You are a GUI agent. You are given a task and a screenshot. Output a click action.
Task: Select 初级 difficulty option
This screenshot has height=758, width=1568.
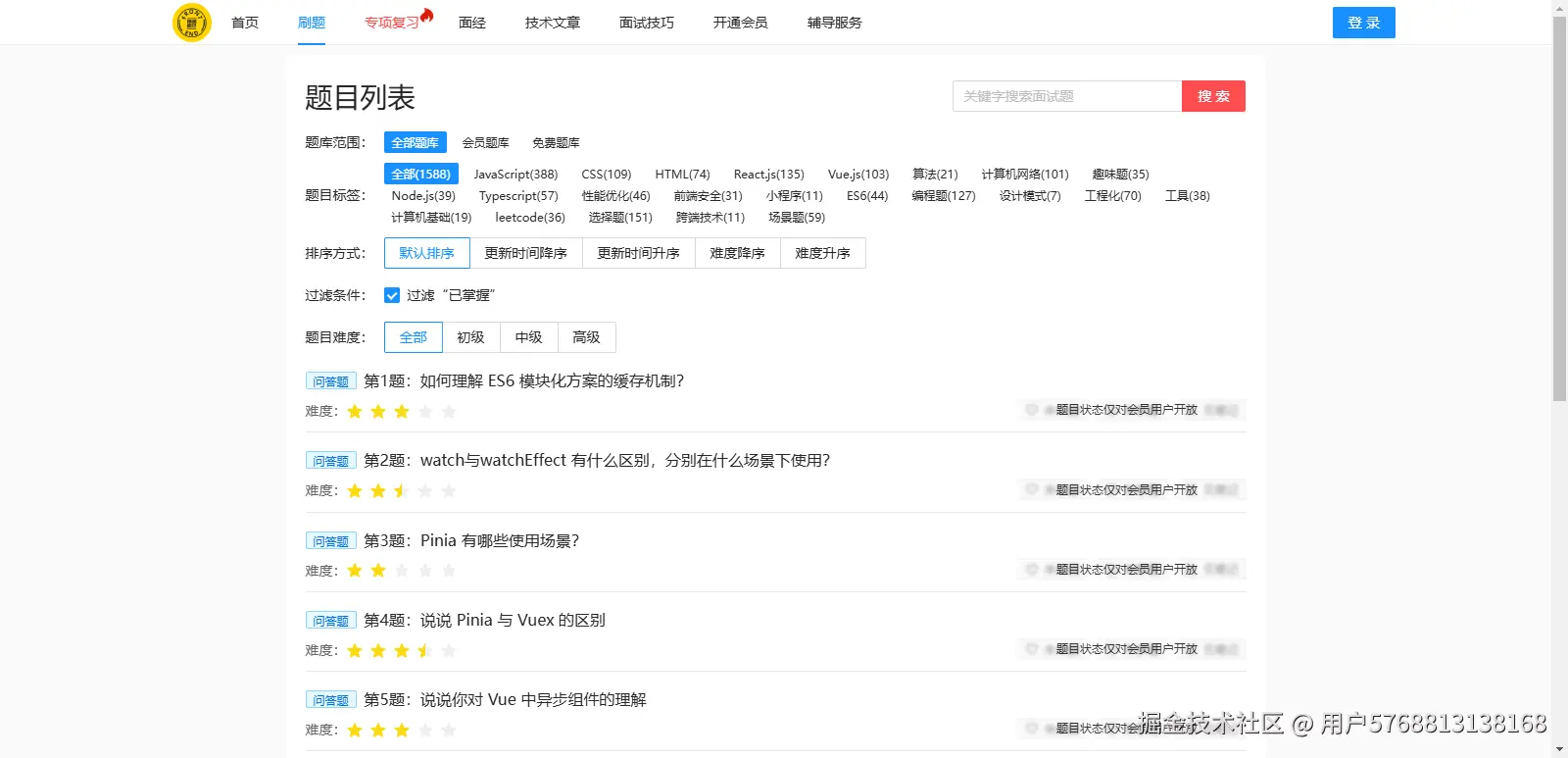471,337
